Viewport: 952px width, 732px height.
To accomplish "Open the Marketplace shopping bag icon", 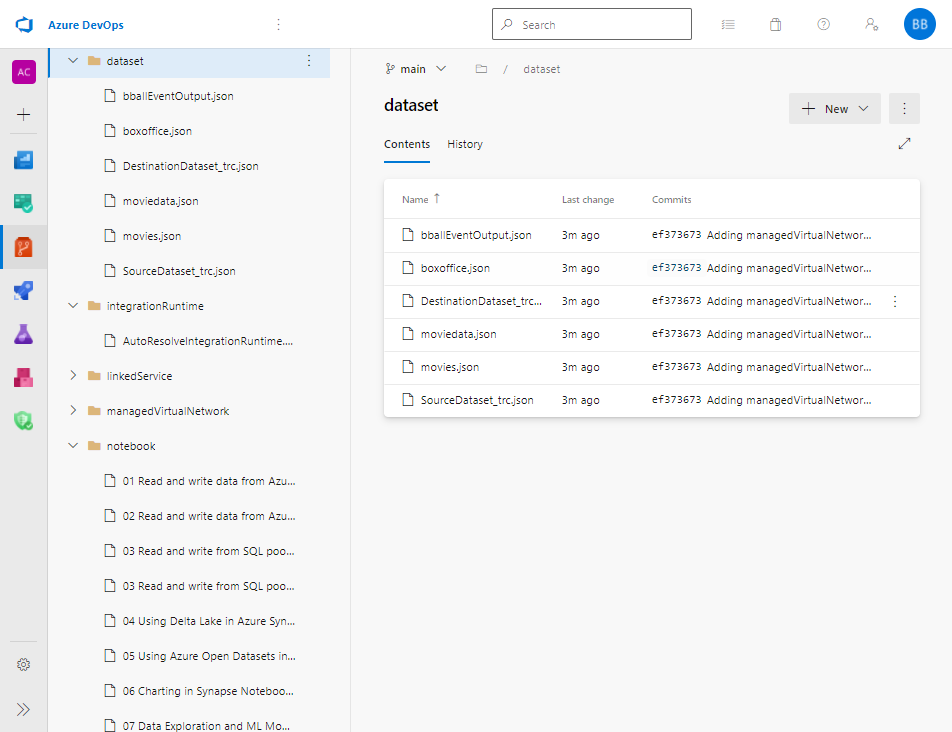I will coord(775,25).
